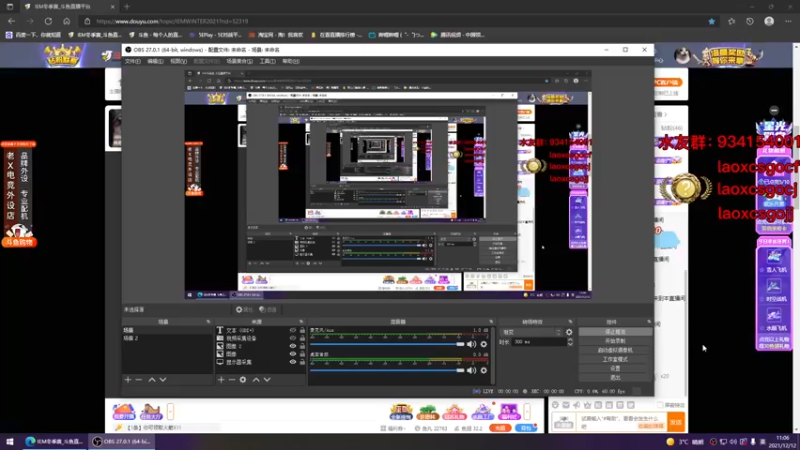Open source properties gear in Sources panel
The height and width of the screenshot is (450, 800).
[243, 380]
